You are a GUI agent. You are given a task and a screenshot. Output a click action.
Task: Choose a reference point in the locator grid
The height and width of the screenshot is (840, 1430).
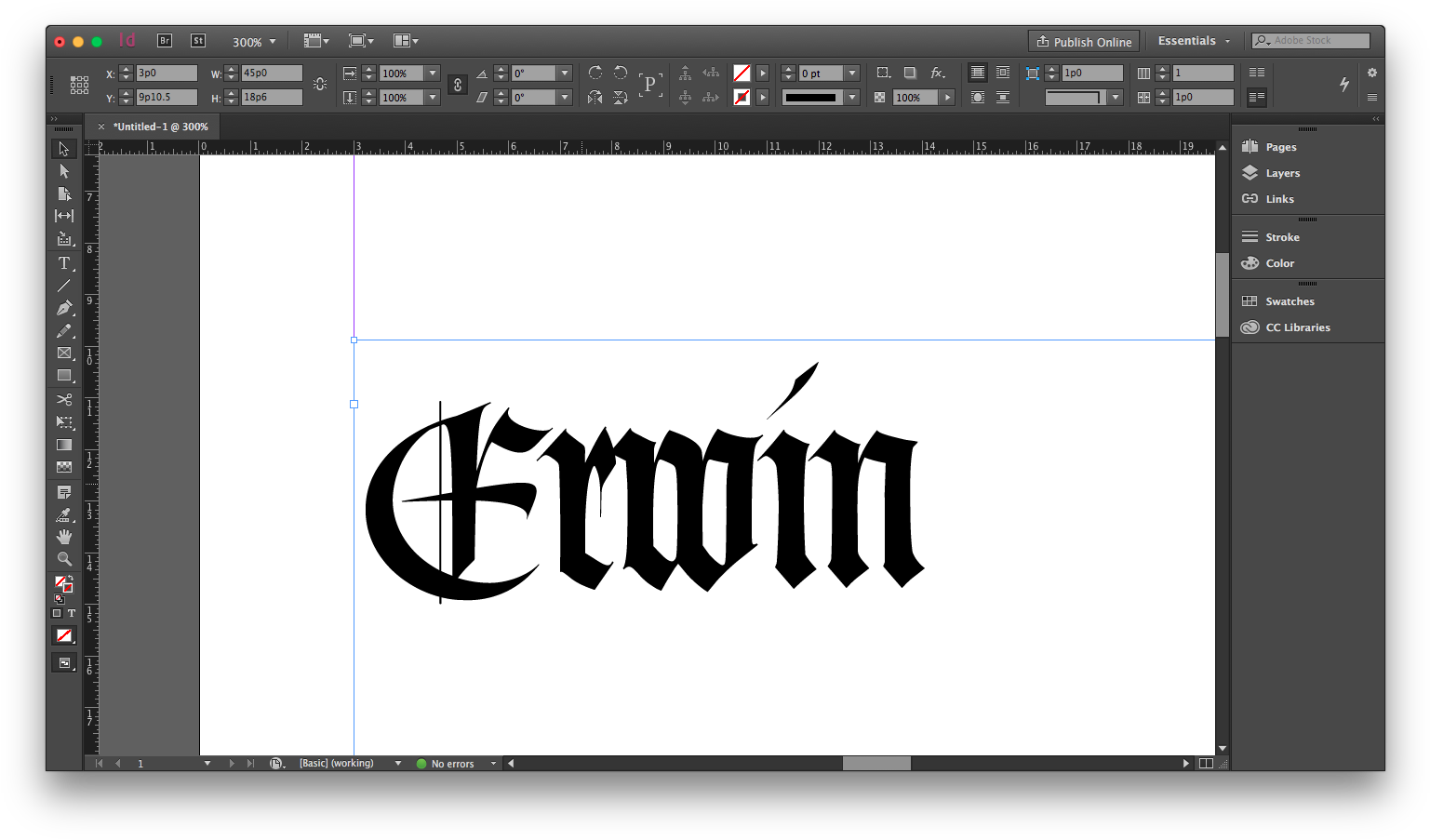80,85
